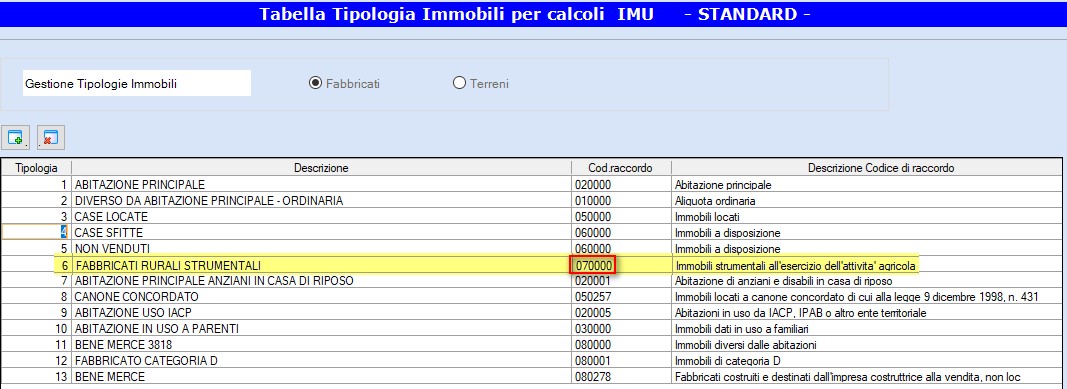The height and width of the screenshot is (389, 1067).
Task: Select the ABITAZIONE PRINCIPALE row description
Action: coord(321,184)
